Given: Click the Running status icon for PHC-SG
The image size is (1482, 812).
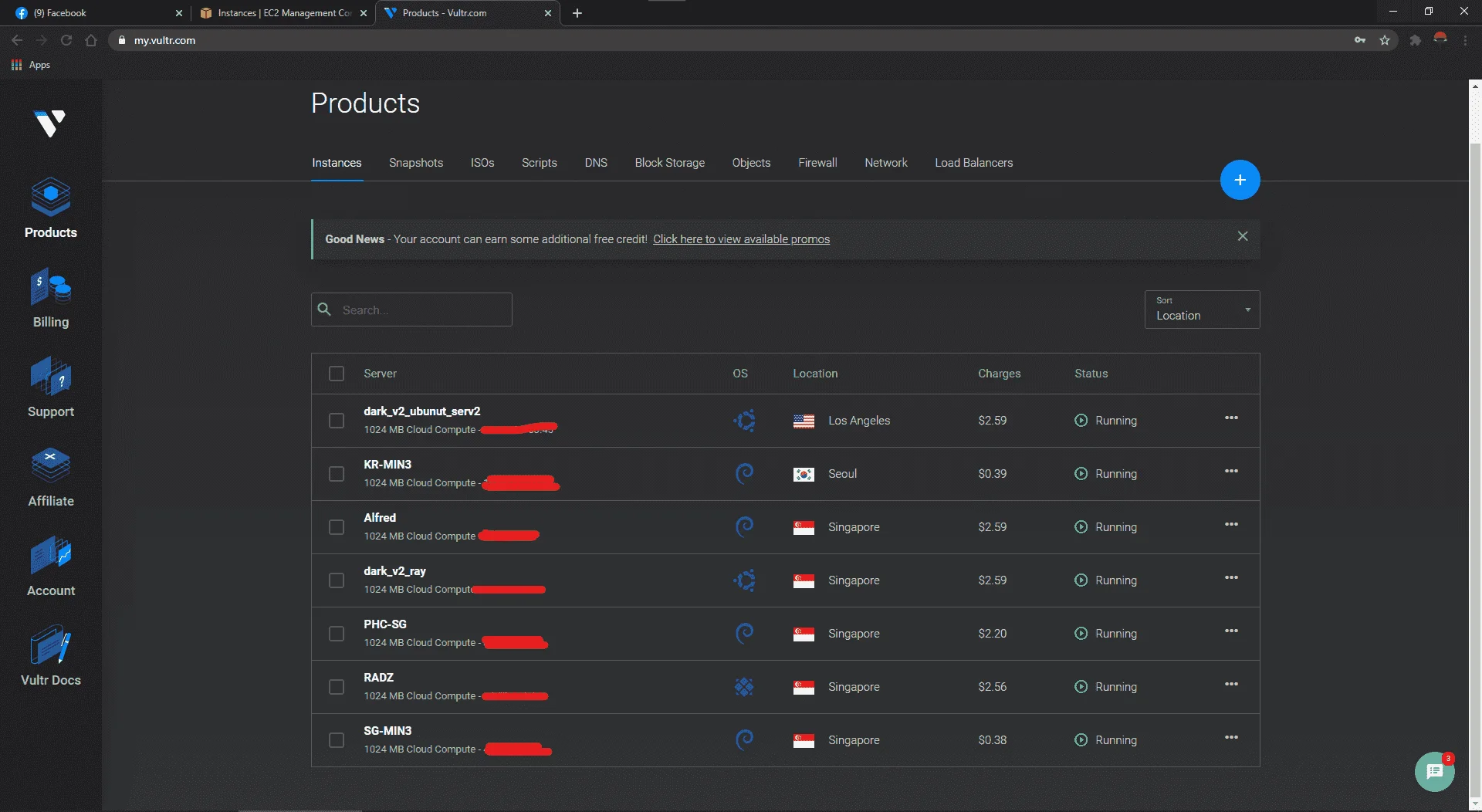Looking at the screenshot, I should tap(1081, 634).
